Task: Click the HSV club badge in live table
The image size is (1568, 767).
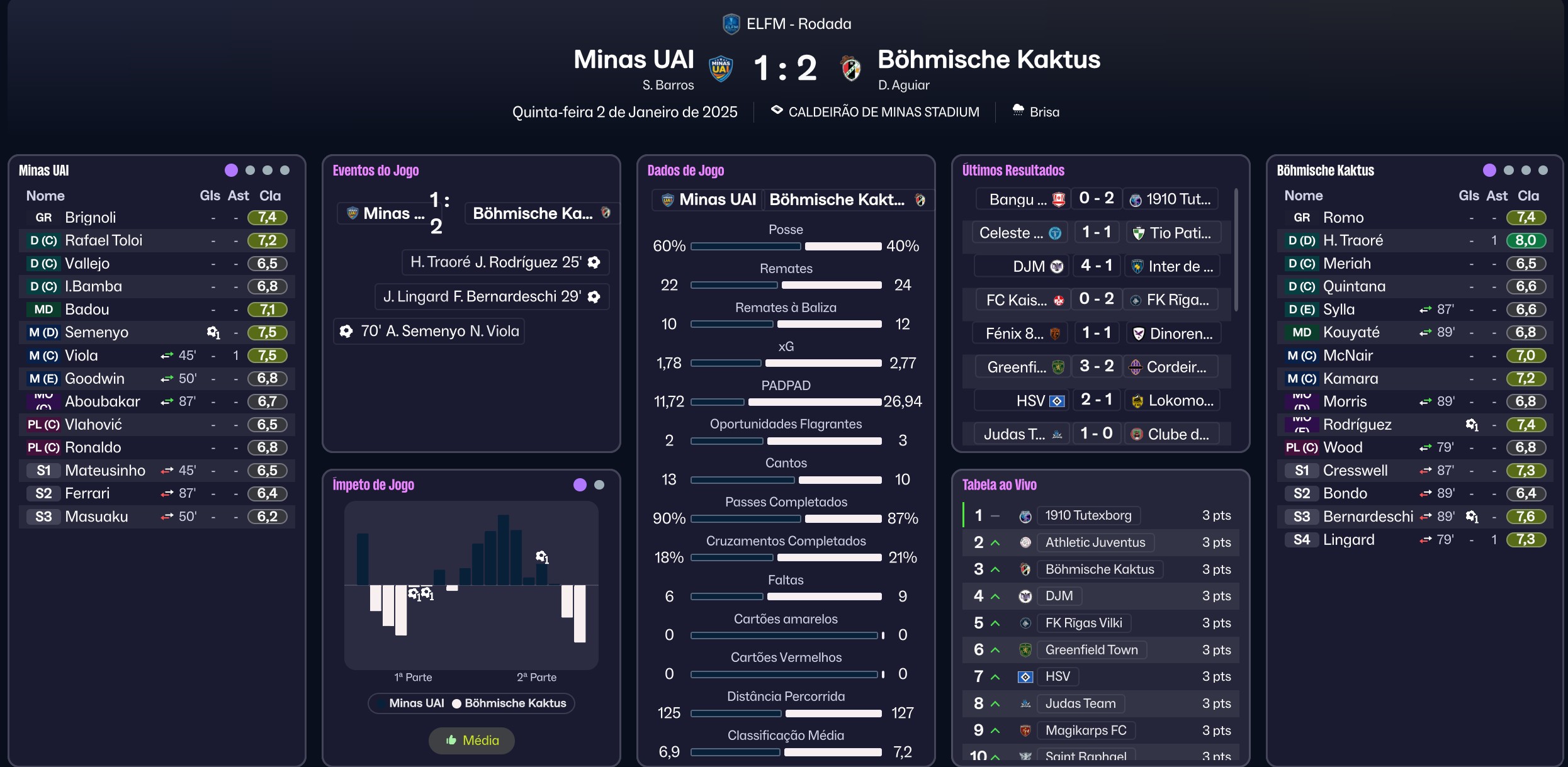Action: 1025,677
